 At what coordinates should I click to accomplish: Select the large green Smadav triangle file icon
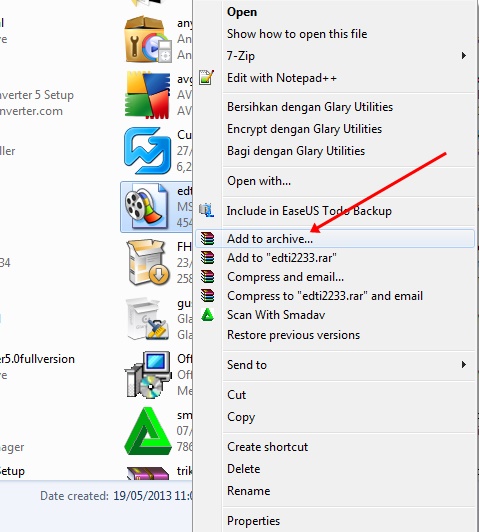pyautogui.click(x=147, y=431)
